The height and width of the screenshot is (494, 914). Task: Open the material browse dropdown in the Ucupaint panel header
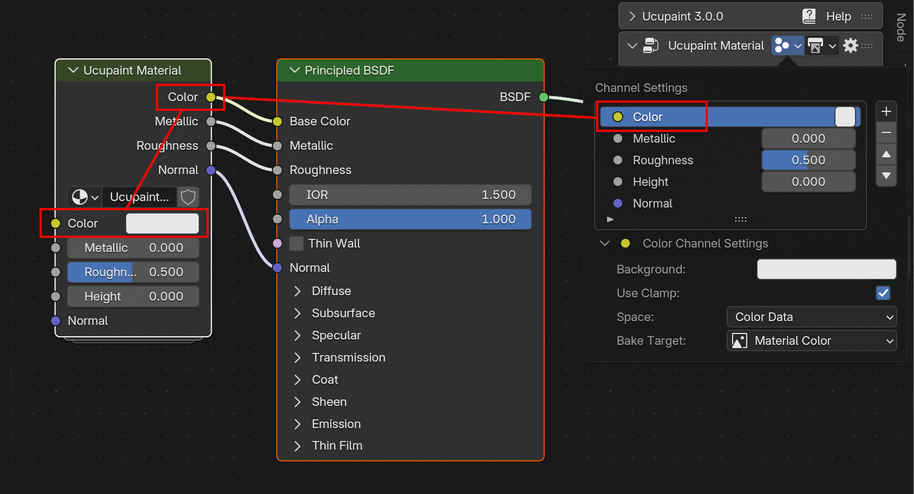coord(788,45)
